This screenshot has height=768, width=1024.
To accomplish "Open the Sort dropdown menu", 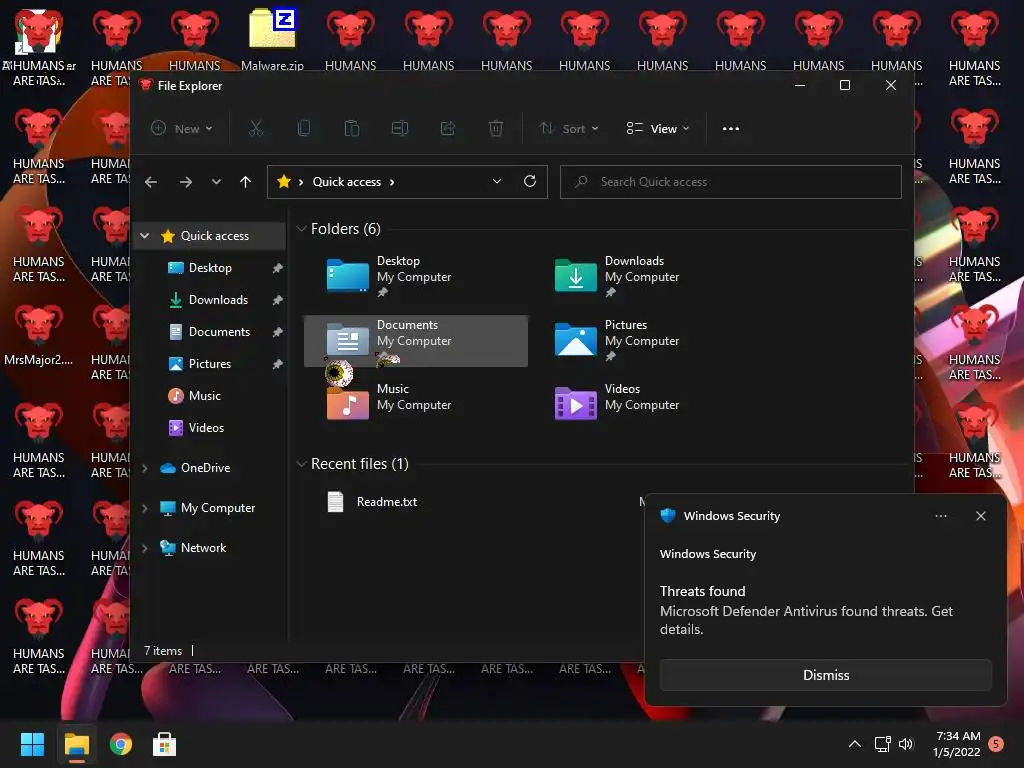I will (569, 129).
